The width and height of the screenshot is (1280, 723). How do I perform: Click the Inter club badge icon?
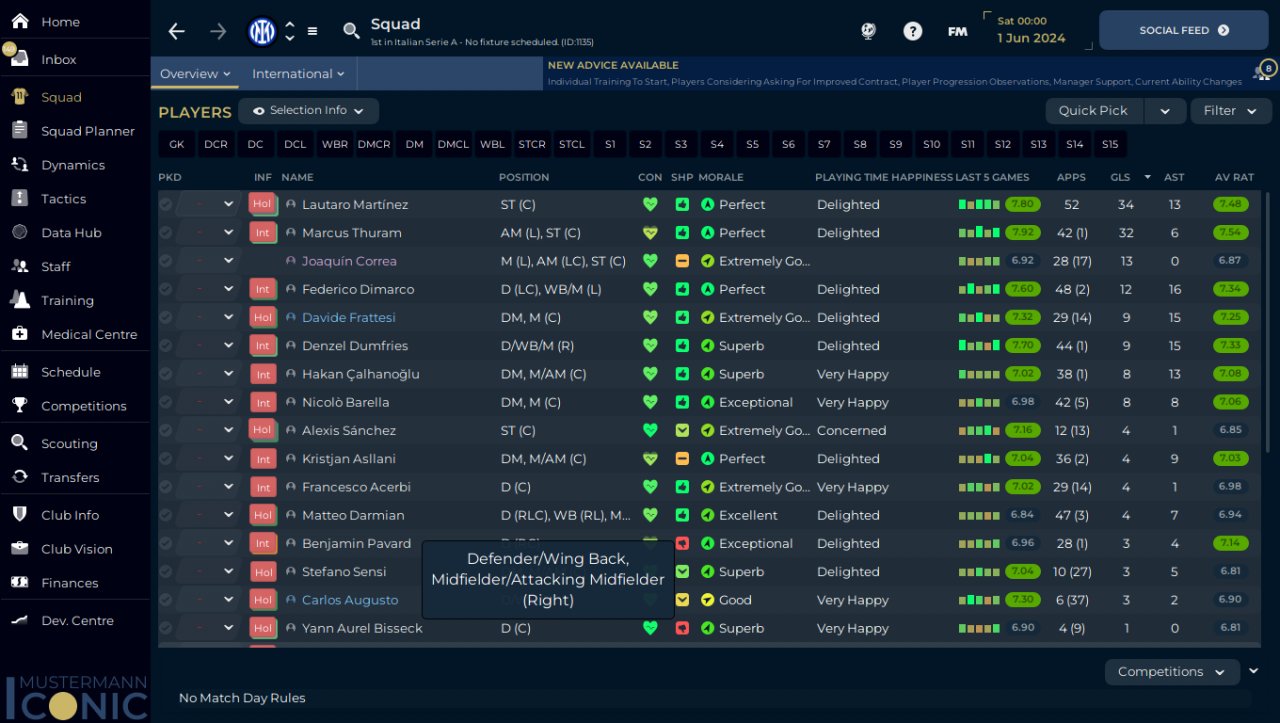tap(262, 31)
